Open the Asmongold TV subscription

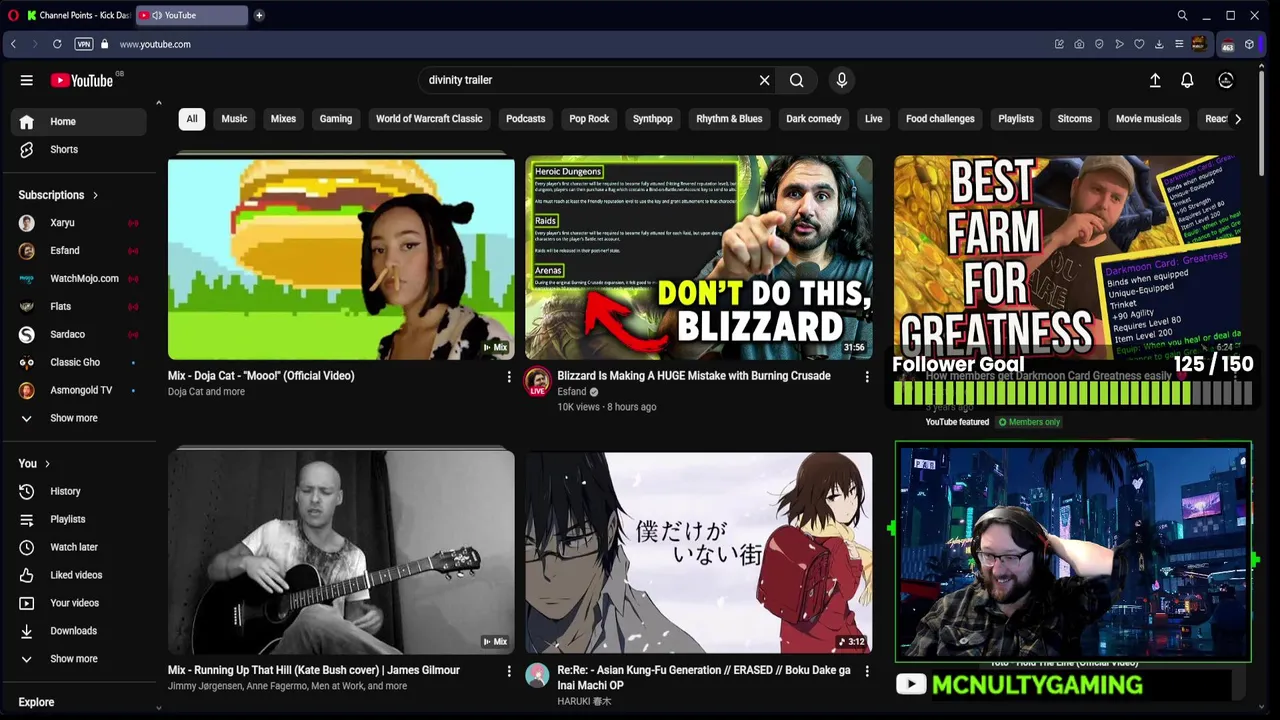click(79, 391)
